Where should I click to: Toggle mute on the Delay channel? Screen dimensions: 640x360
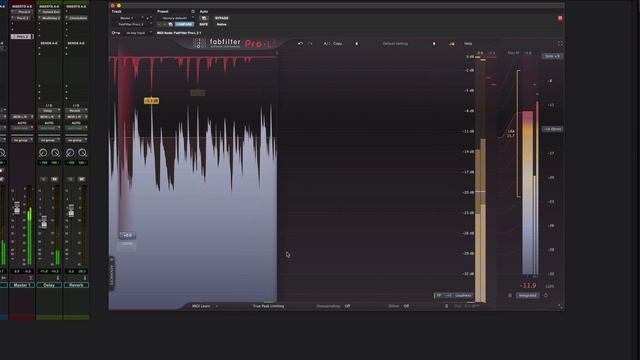(54, 179)
